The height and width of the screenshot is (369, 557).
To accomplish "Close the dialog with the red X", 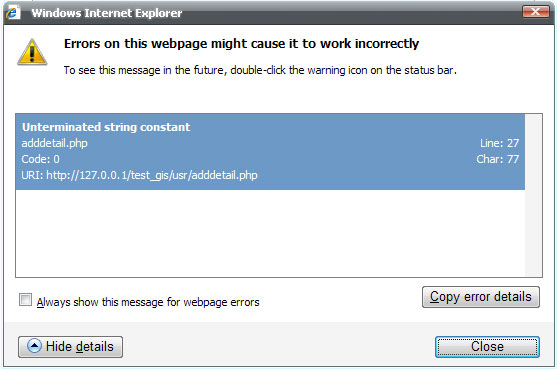I will [x=536, y=12].
